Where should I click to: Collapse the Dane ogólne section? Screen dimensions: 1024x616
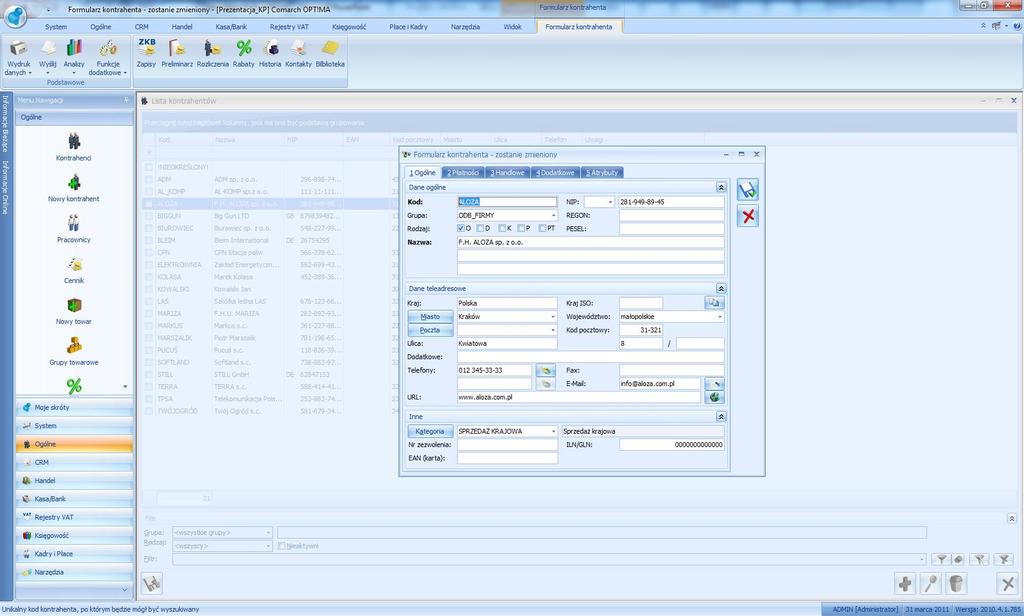[x=721, y=187]
